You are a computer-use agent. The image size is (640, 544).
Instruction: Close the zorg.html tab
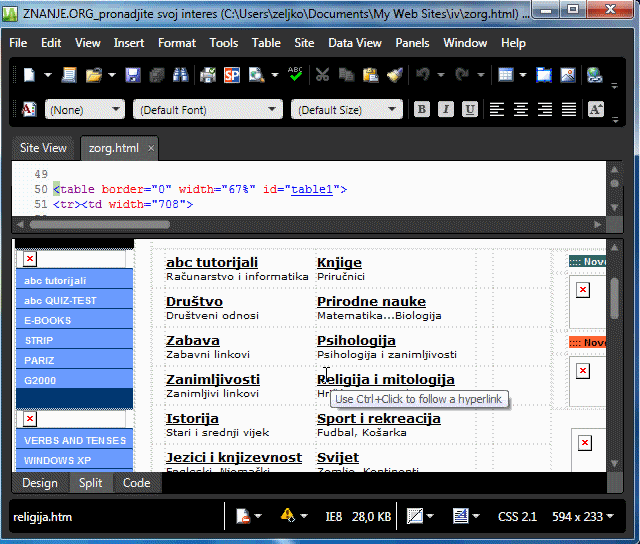coord(151,148)
